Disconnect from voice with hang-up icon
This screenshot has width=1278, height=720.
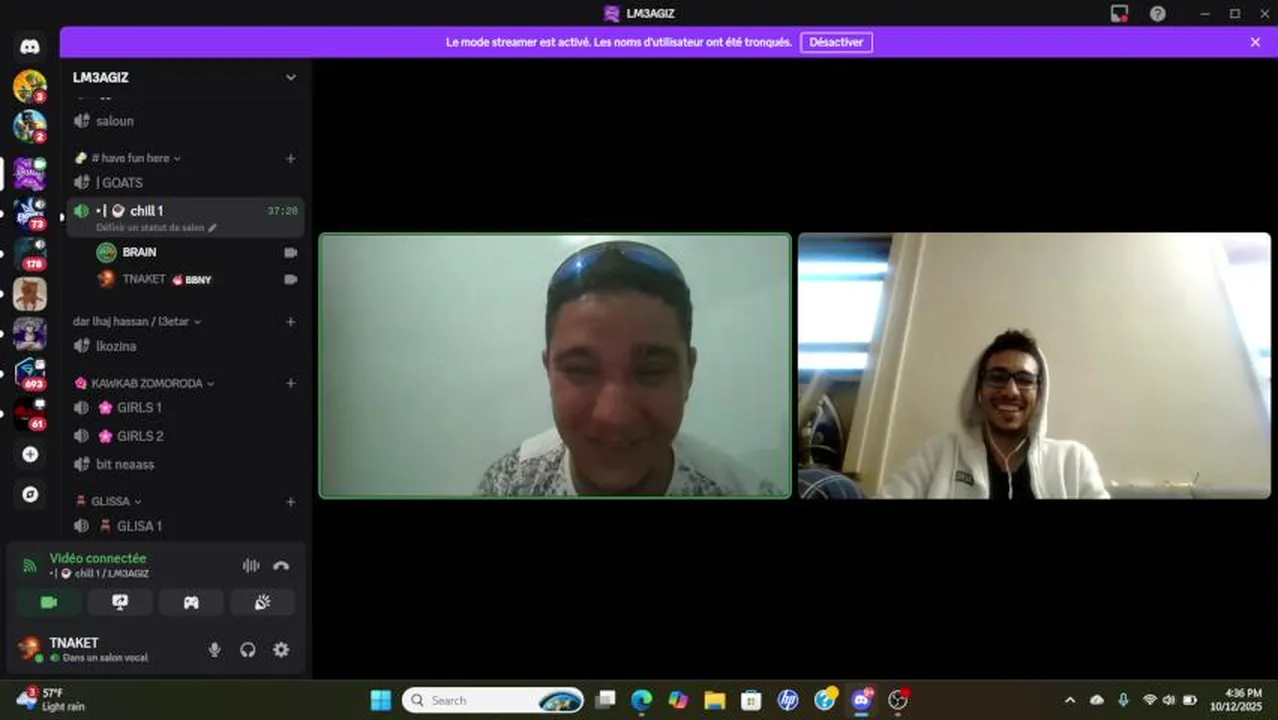click(281, 565)
